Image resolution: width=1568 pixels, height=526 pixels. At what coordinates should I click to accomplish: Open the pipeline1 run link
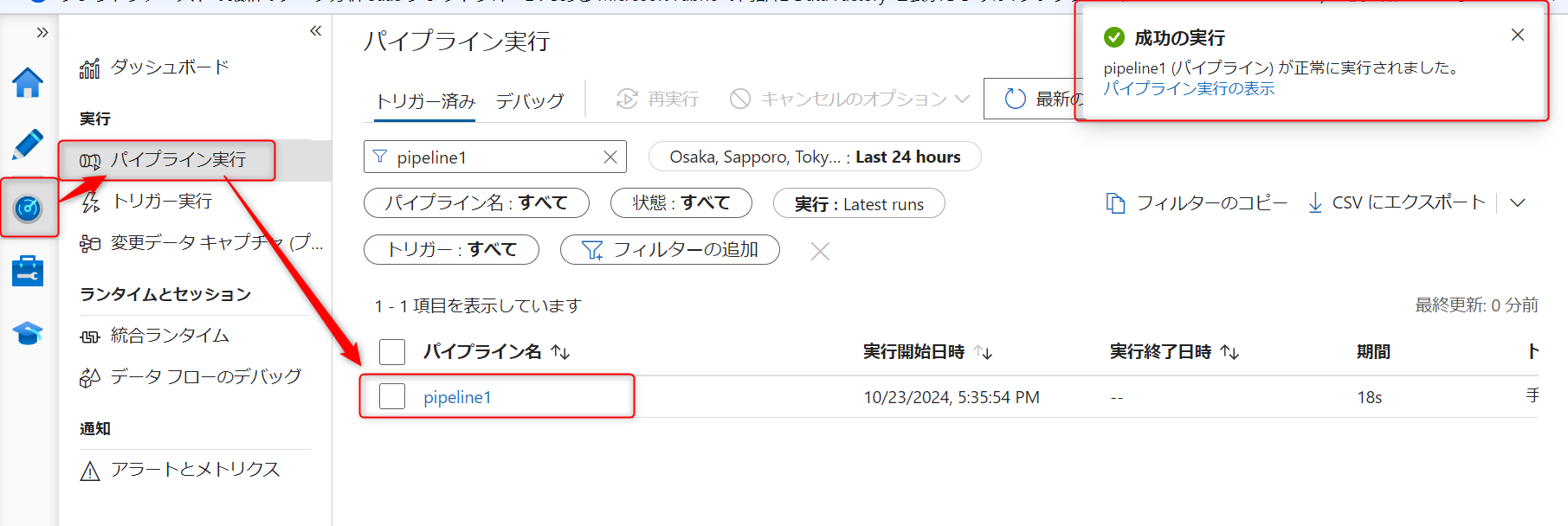tap(457, 397)
